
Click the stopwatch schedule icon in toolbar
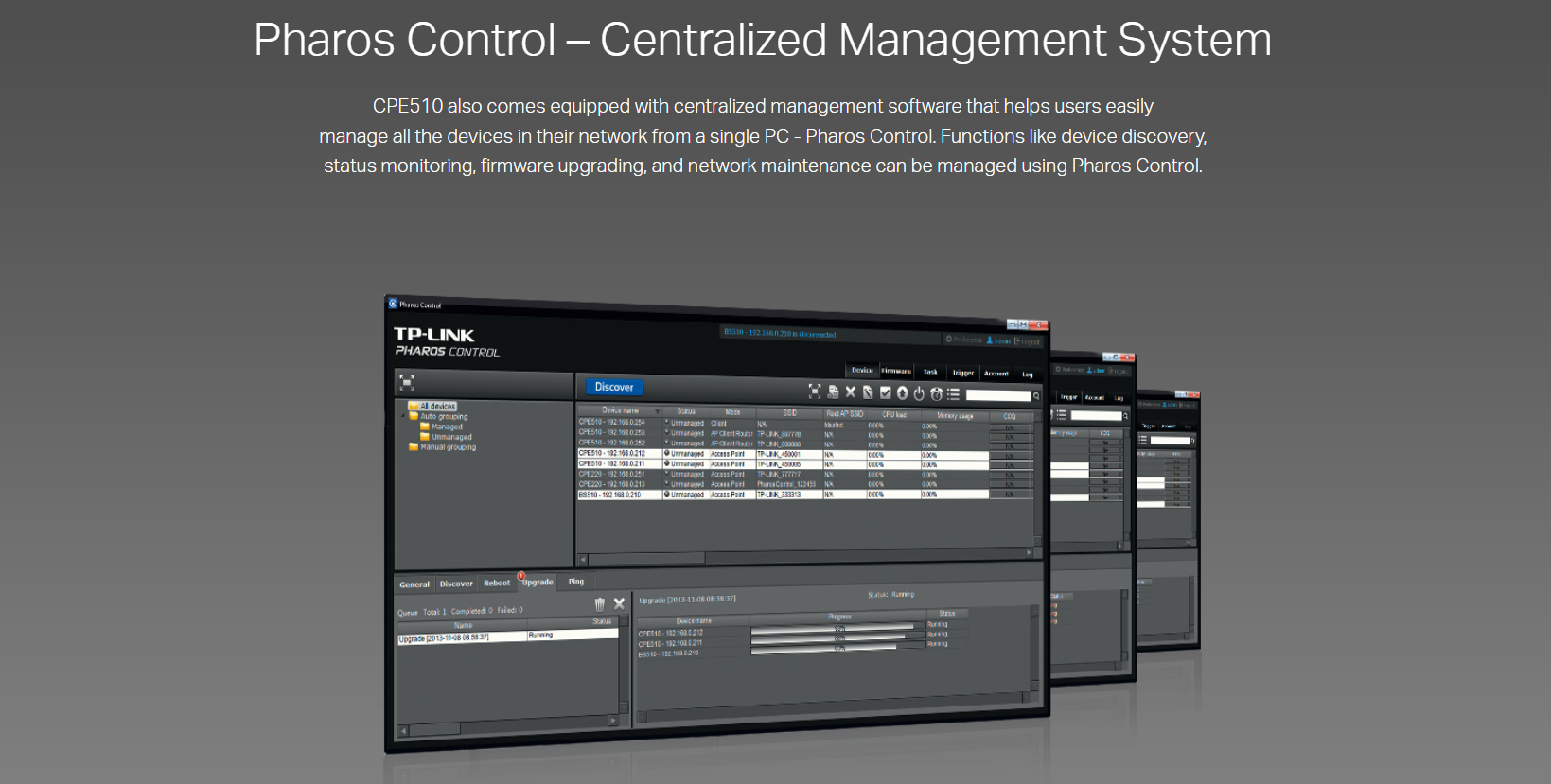pos(936,393)
